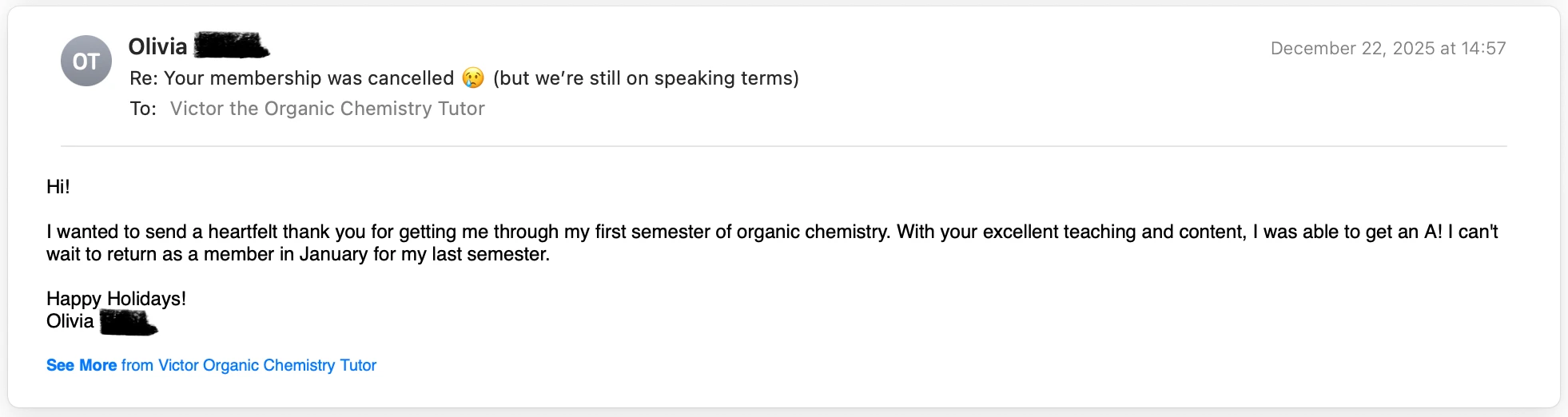
Task: Click the "To:" field label
Action: (143, 109)
